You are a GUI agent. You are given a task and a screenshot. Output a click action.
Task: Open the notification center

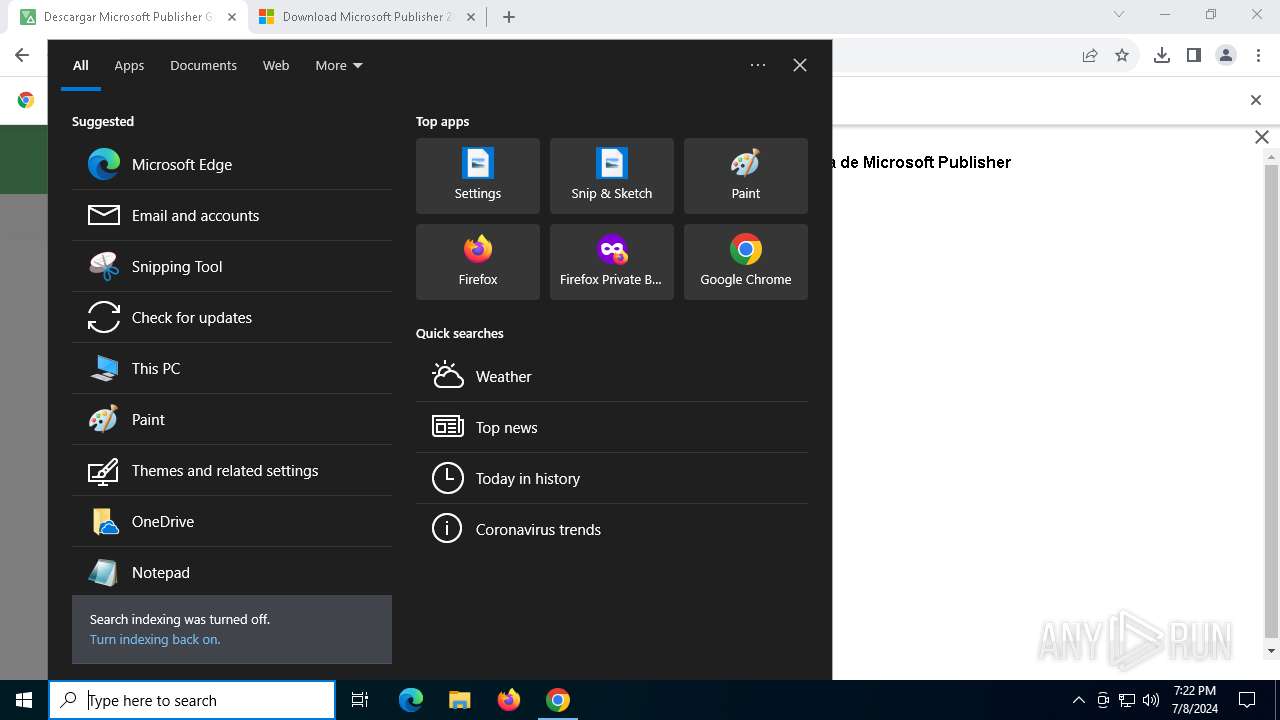(x=1247, y=700)
